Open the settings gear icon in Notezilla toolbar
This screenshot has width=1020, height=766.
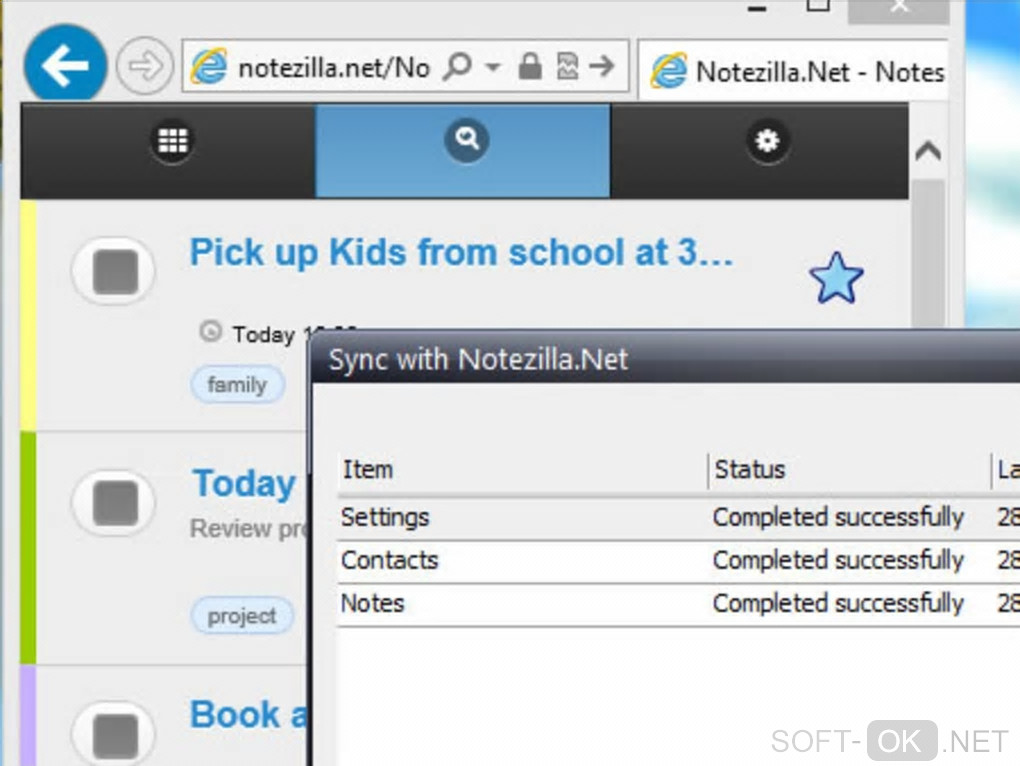[767, 141]
